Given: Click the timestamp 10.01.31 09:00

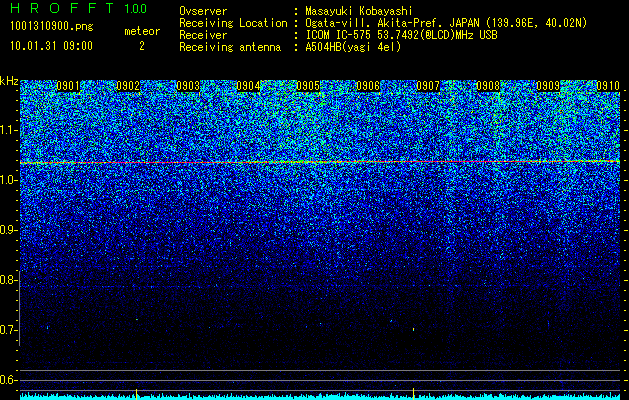Looking at the screenshot, I should pyautogui.click(x=51, y=46).
